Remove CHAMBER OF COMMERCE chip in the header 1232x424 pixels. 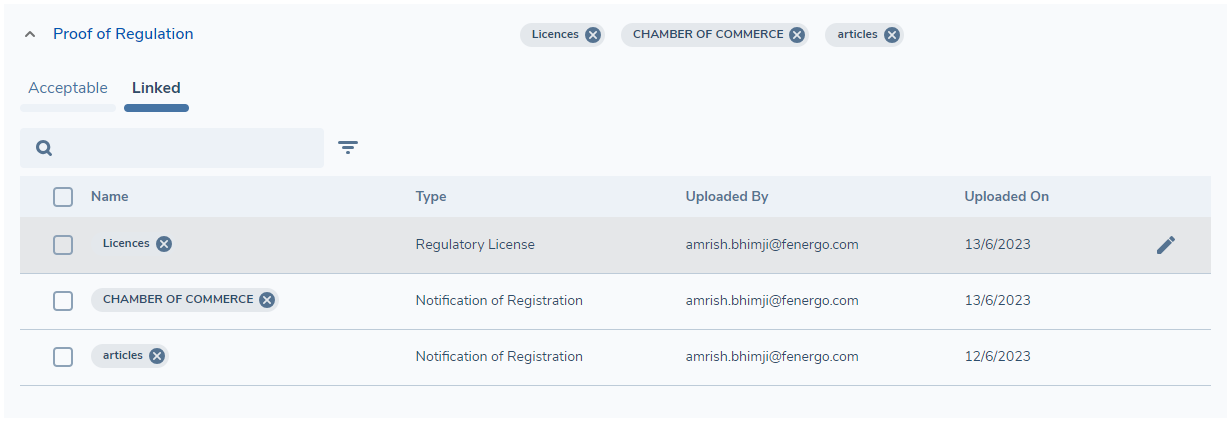pos(797,35)
